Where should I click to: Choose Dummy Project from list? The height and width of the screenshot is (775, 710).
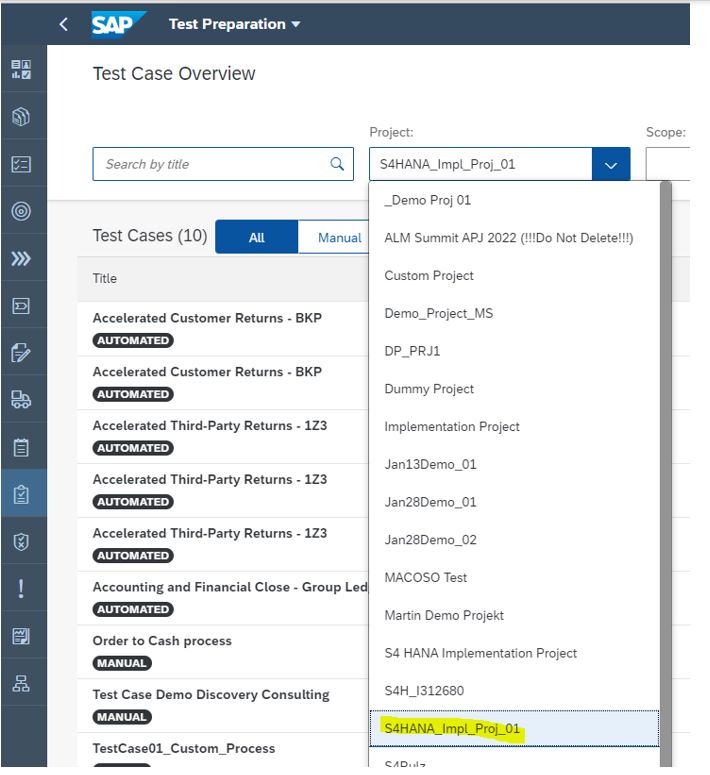[x=514, y=389]
